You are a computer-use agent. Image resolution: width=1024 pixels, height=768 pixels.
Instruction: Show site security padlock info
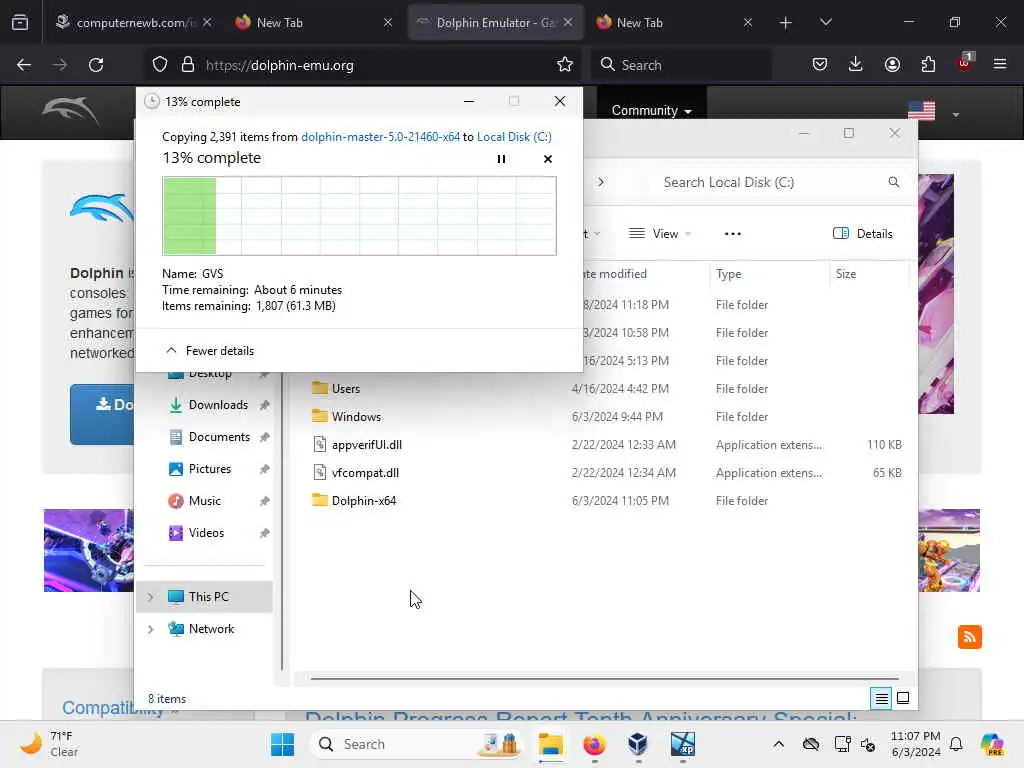point(188,65)
